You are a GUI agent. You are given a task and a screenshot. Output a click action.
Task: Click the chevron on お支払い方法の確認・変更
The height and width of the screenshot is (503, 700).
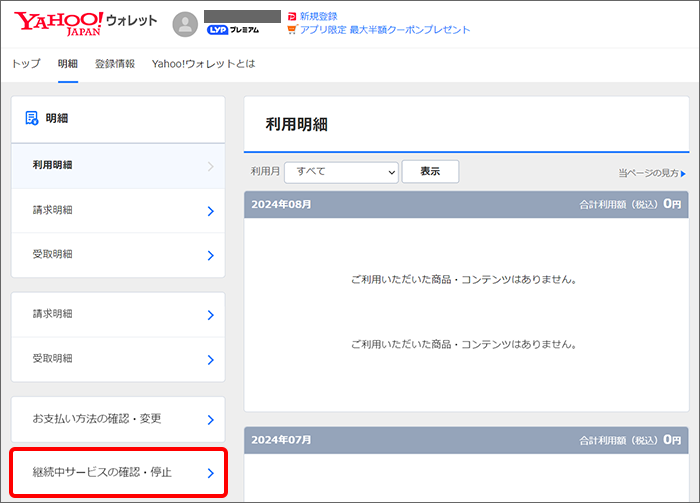(x=211, y=420)
